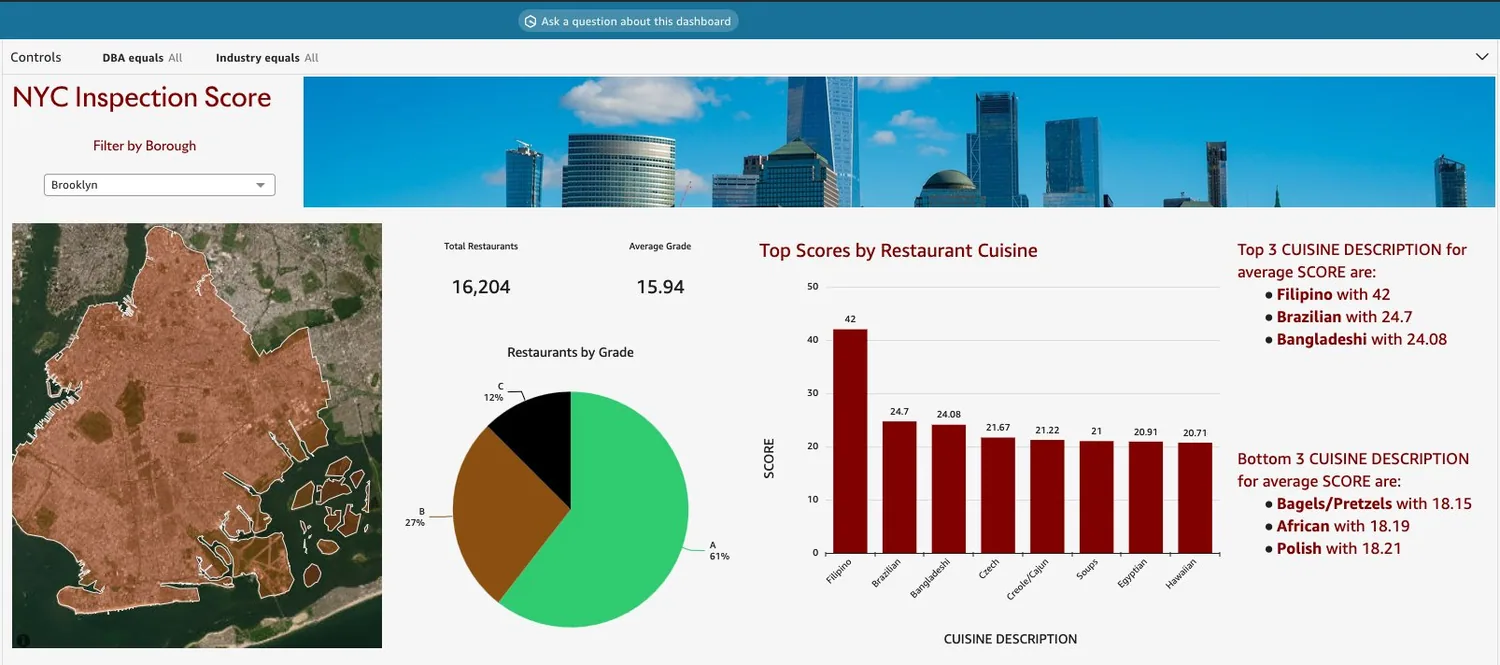This screenshot has height=665, width=1500.
Task: Click the Average Grade value 15.94
Action: [660, 287]
